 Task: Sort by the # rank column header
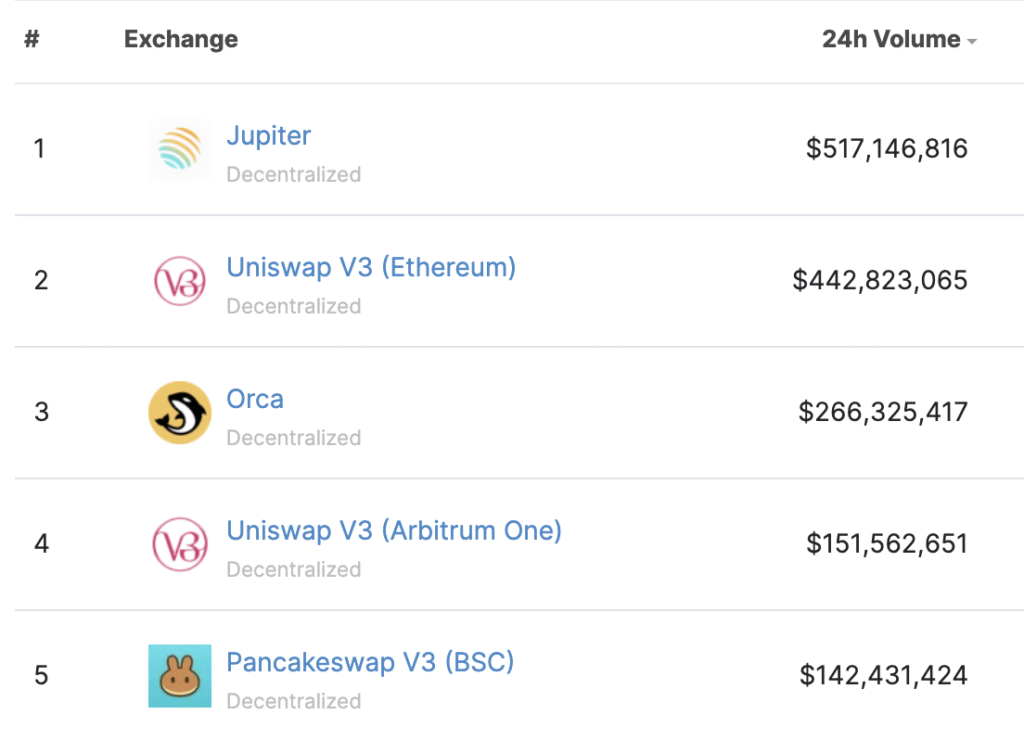tap(31, 40)
